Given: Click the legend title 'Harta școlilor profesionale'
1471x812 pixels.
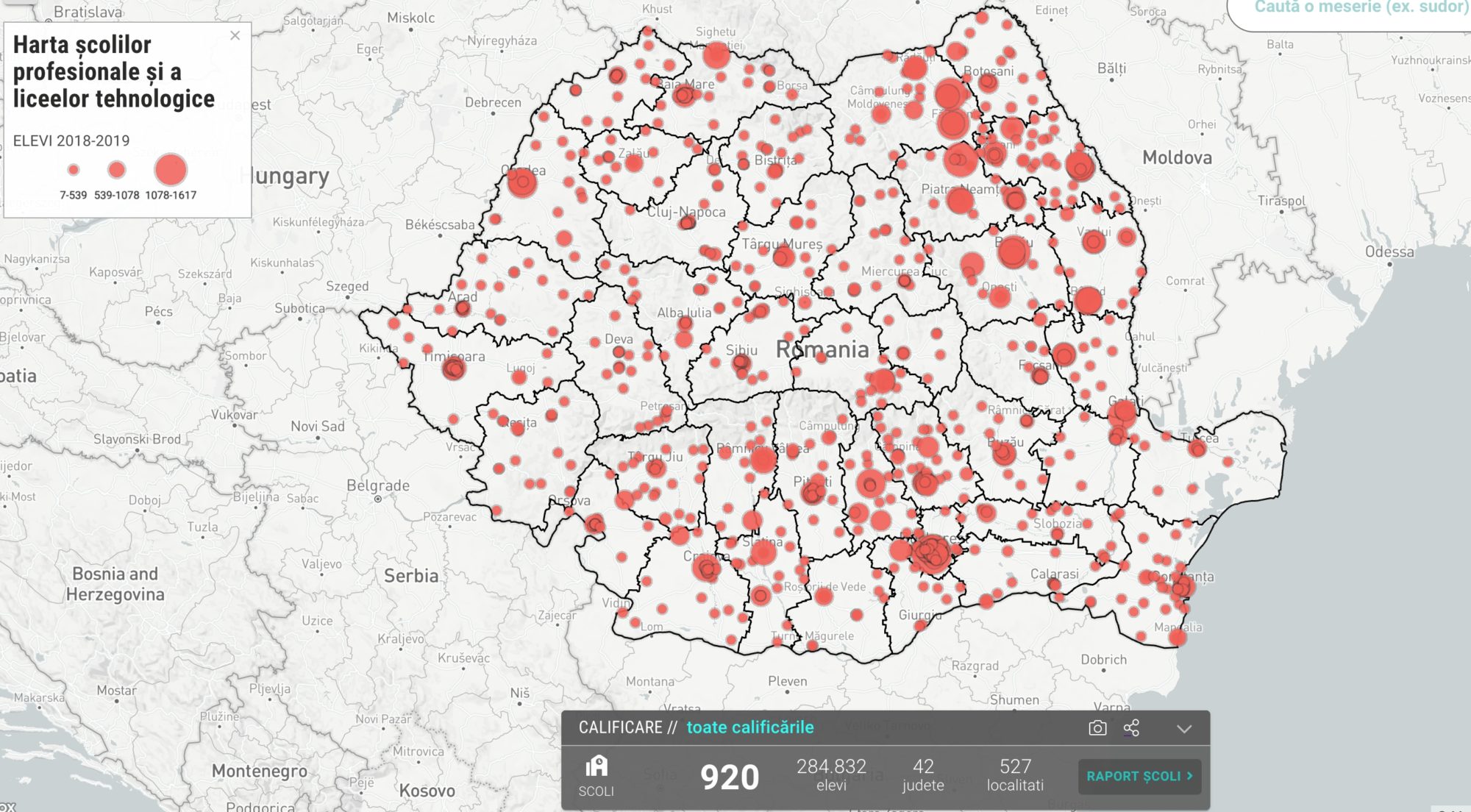Looking at the screenshot, I should tap(114, 71).
